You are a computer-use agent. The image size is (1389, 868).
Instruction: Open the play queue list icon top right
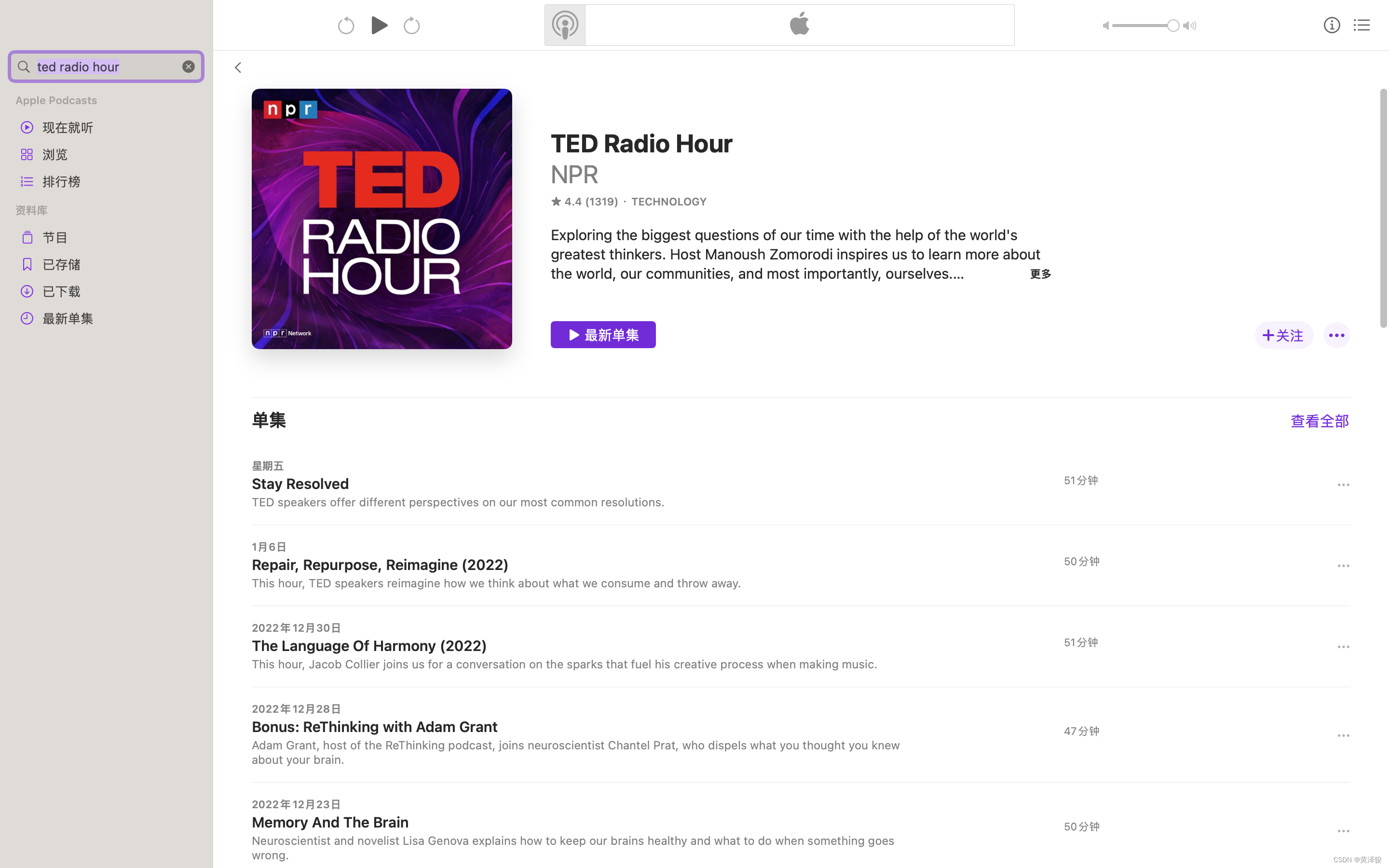click(x=1362, y=25)
